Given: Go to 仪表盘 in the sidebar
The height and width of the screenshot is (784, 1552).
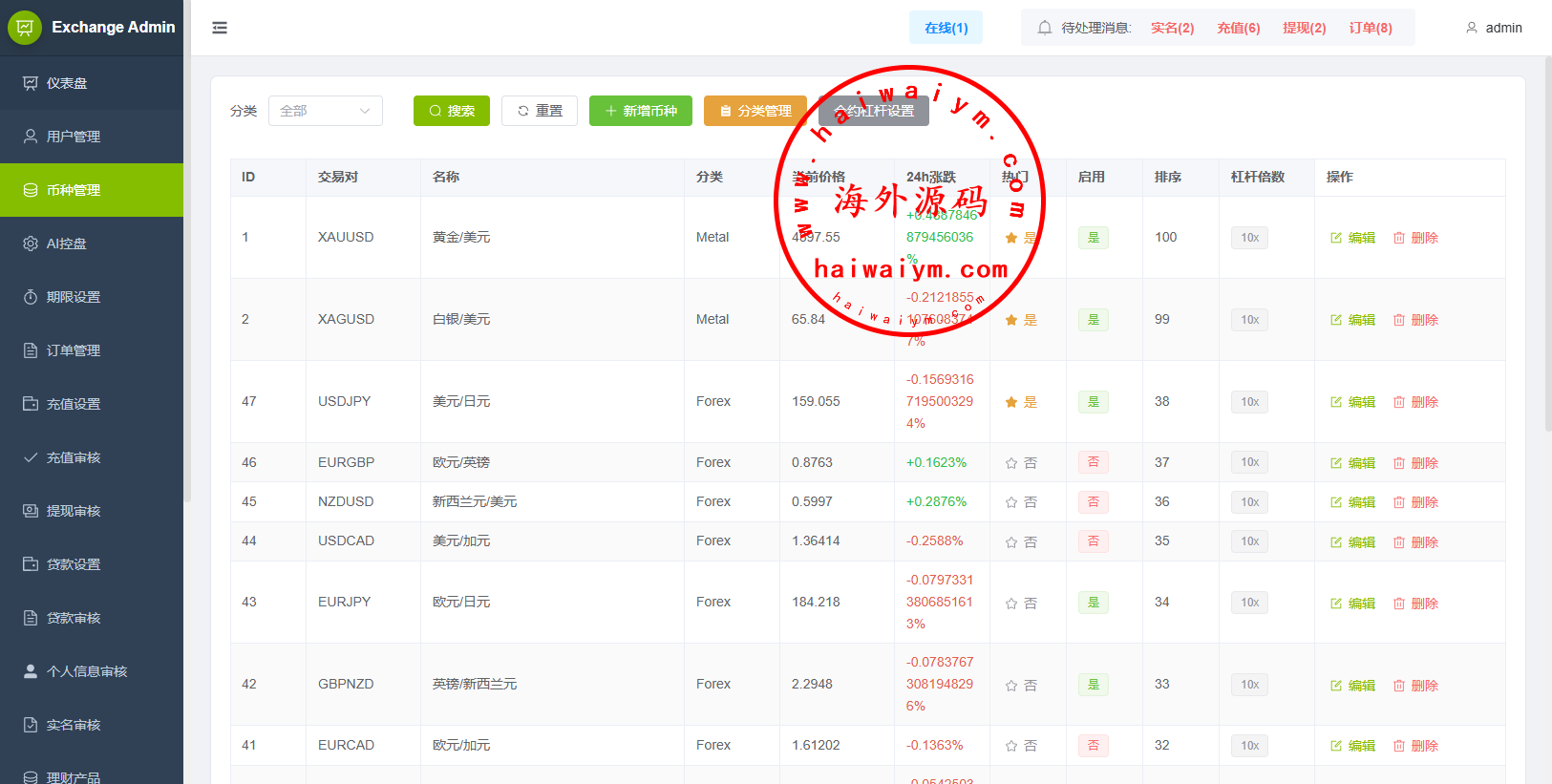Looking at the screenshot, I should point(92,83).
